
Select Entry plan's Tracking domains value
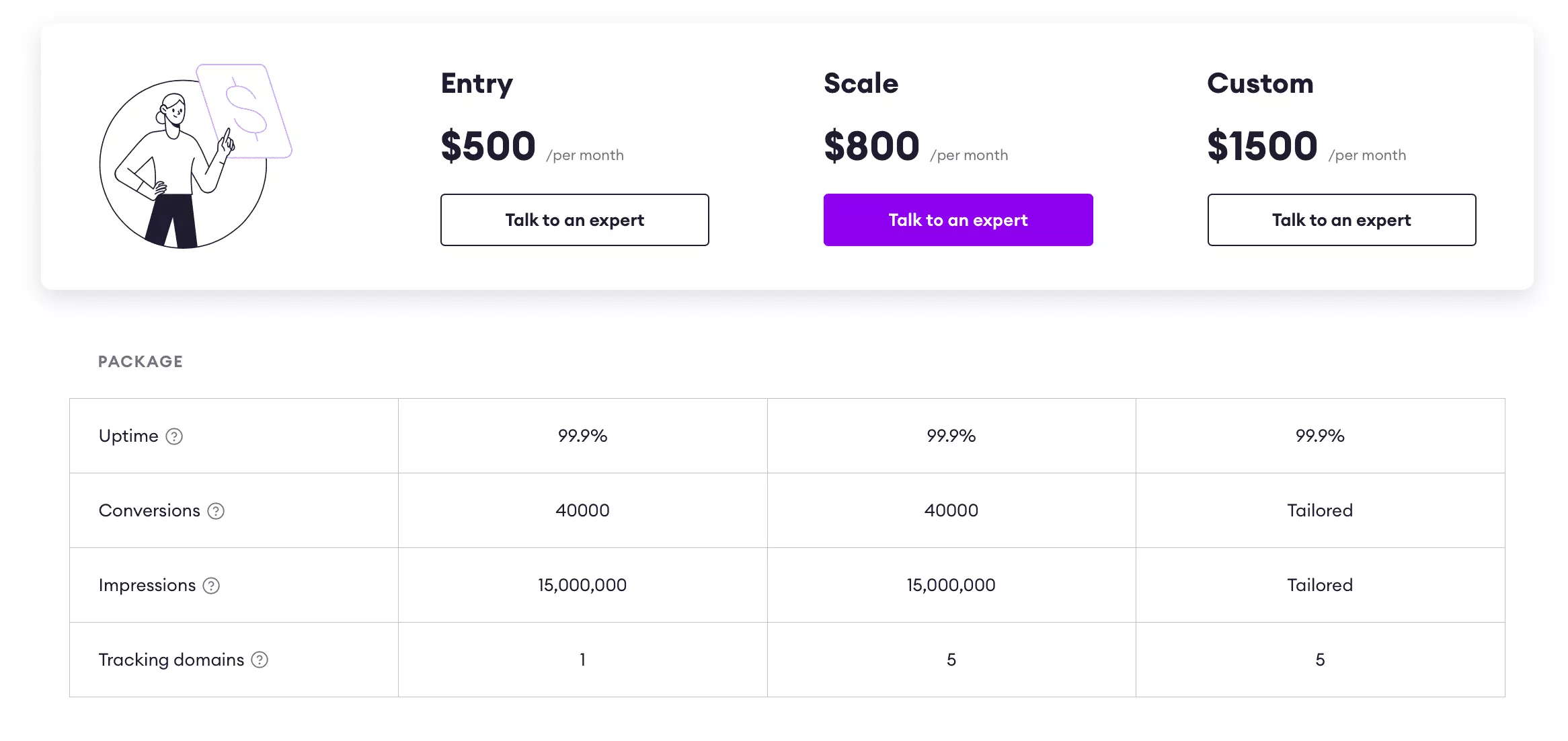[582, 660]
